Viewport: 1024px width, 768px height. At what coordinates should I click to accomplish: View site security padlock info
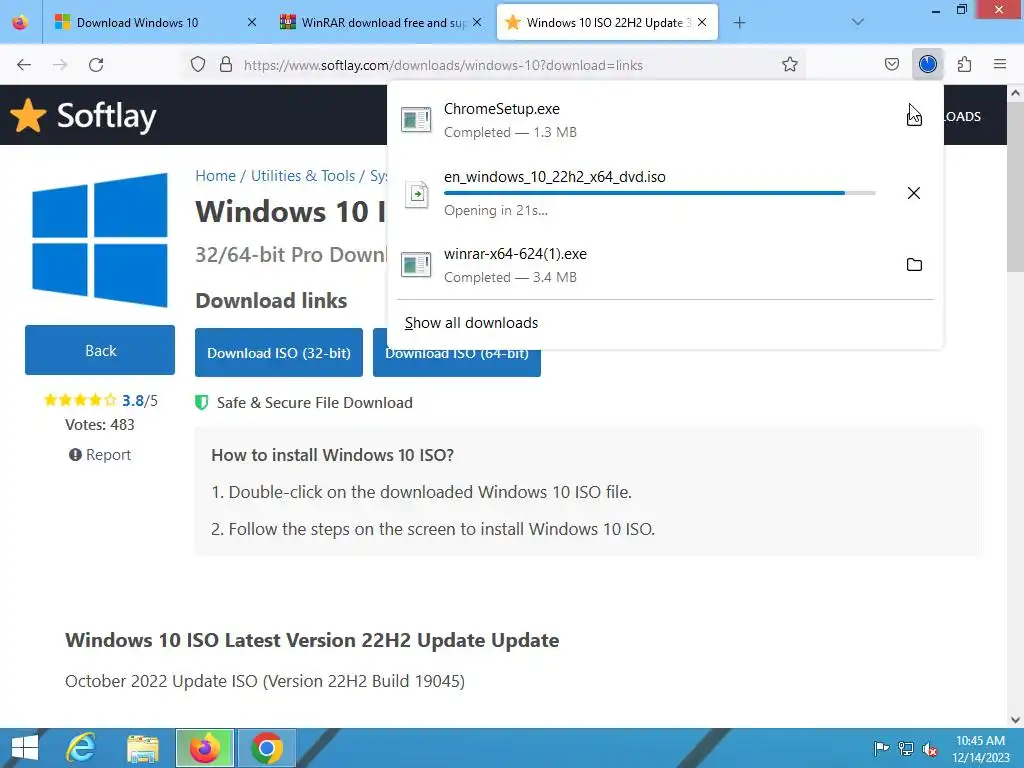click(226, 65)
